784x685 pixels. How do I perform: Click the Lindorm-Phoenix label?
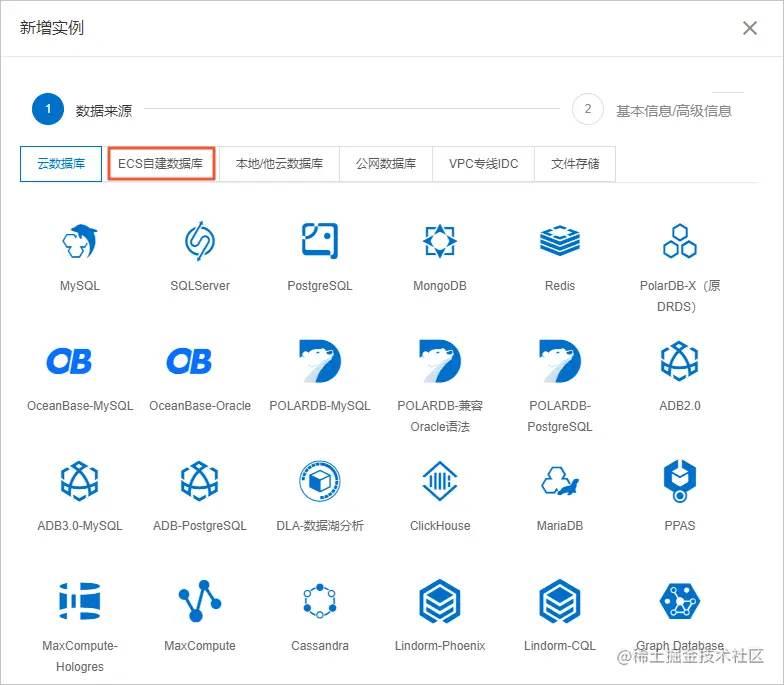point(440,646)
